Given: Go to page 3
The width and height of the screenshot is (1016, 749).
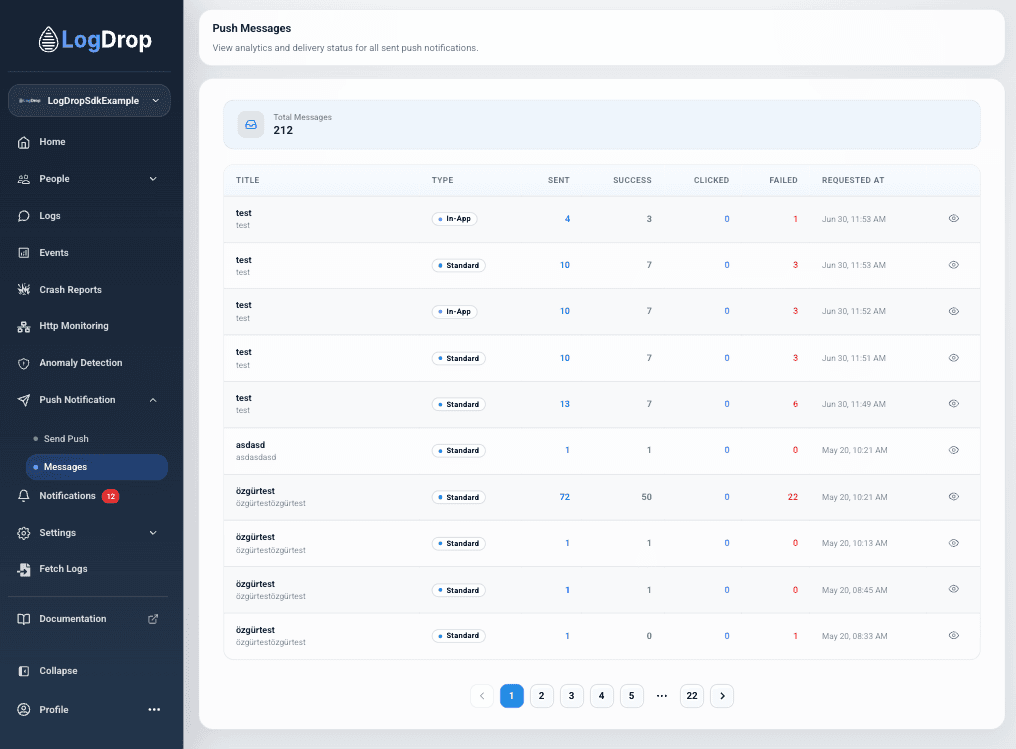Looking at the screenshot, I should click(x=572, y=696).
